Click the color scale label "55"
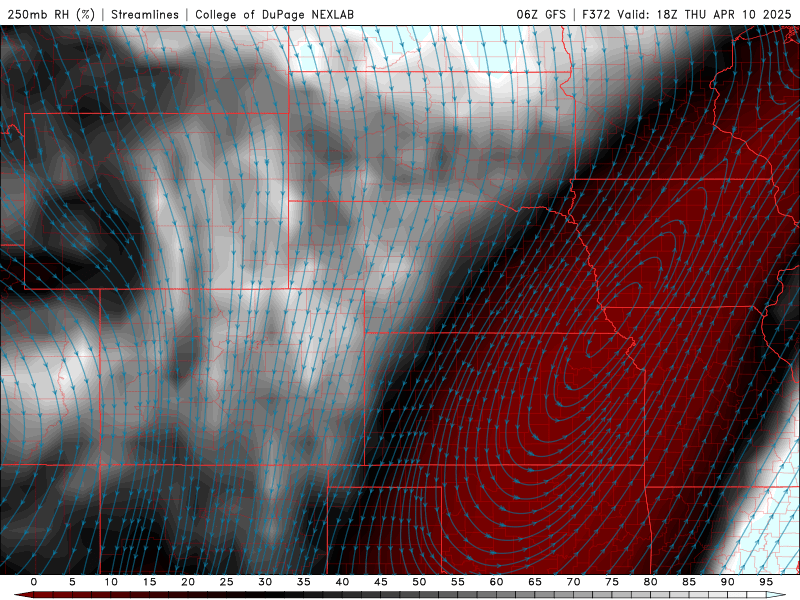The height and width of the screenshot is (600, 800). pyautogui.click(x=458, y=582)
